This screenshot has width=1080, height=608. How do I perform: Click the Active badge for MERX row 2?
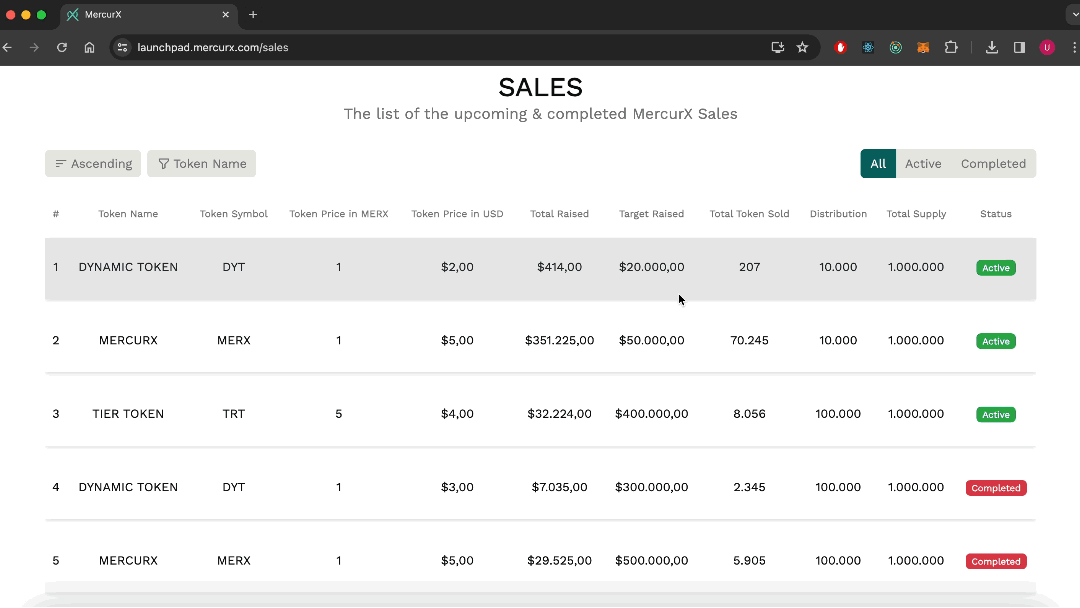point(996,342)
